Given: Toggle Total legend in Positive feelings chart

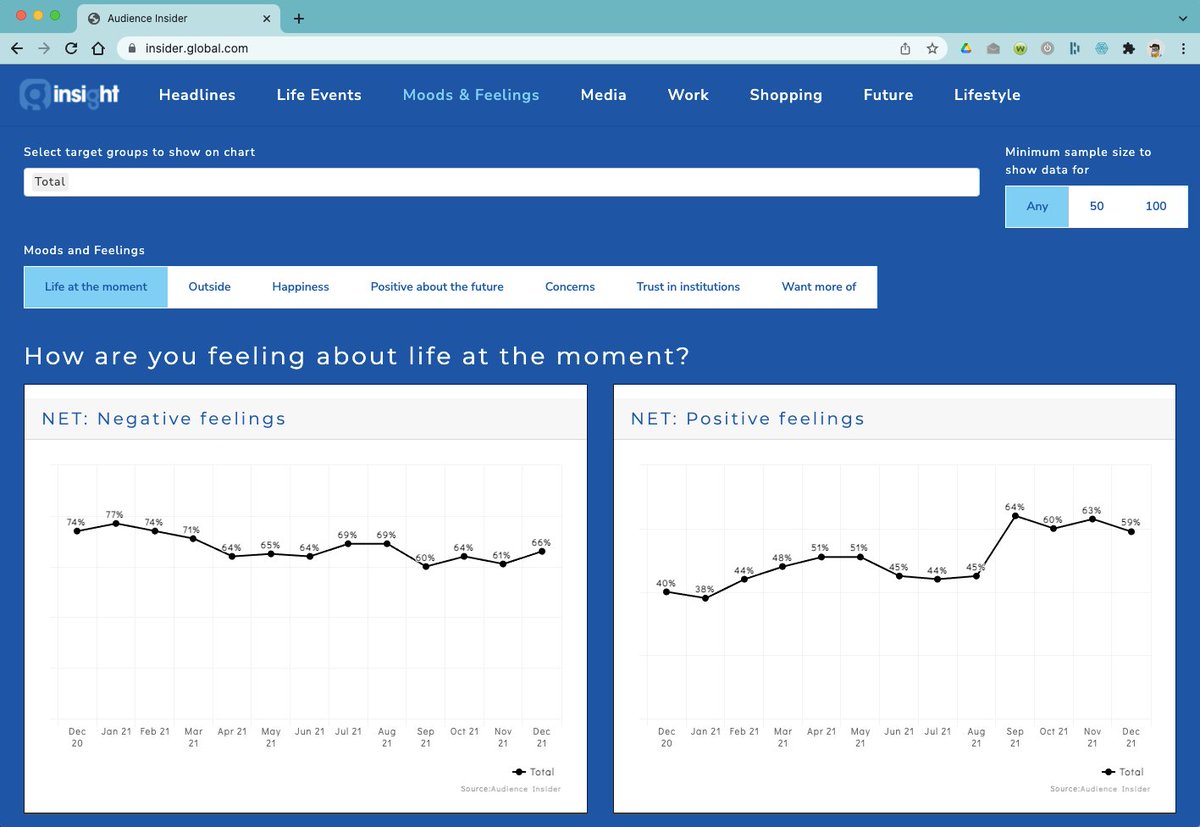Looking at the screenshot, I should point(1123,772).
